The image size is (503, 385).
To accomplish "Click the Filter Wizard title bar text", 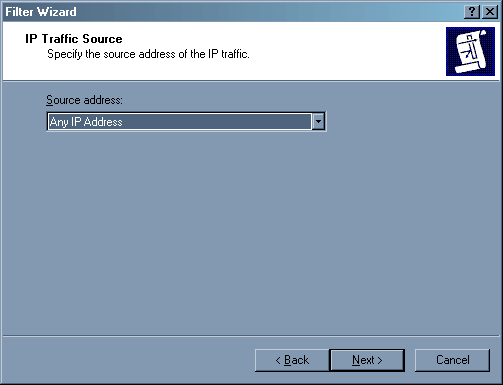I will click(41, 12).
